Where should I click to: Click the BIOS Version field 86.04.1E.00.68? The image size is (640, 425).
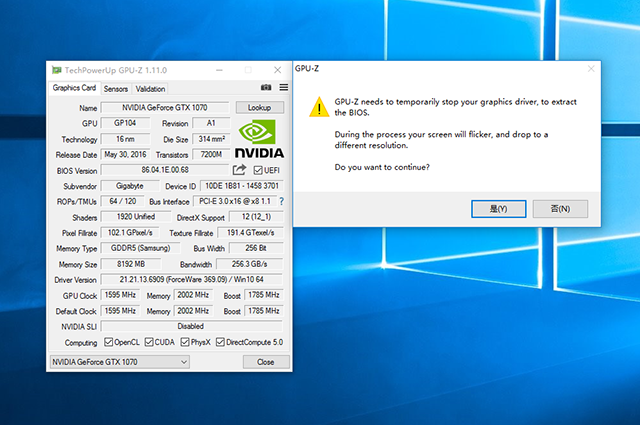165,169
